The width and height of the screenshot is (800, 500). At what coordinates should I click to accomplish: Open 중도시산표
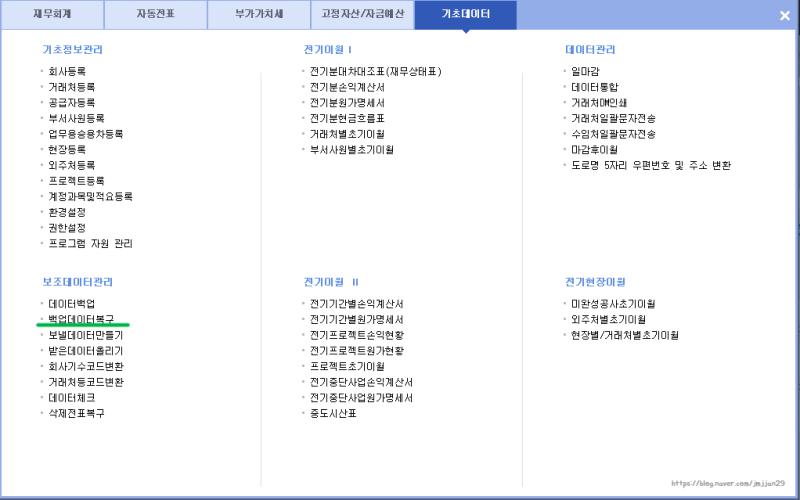(333, 413)
